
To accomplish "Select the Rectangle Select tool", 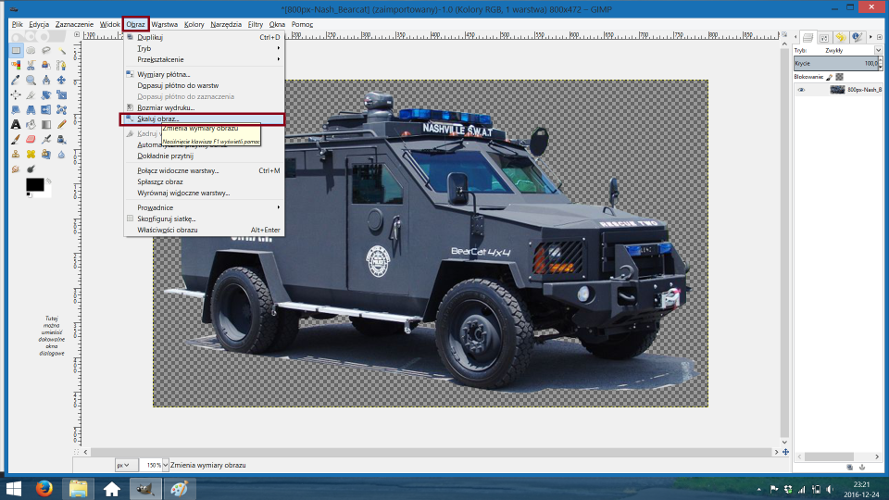I will 16,50.
